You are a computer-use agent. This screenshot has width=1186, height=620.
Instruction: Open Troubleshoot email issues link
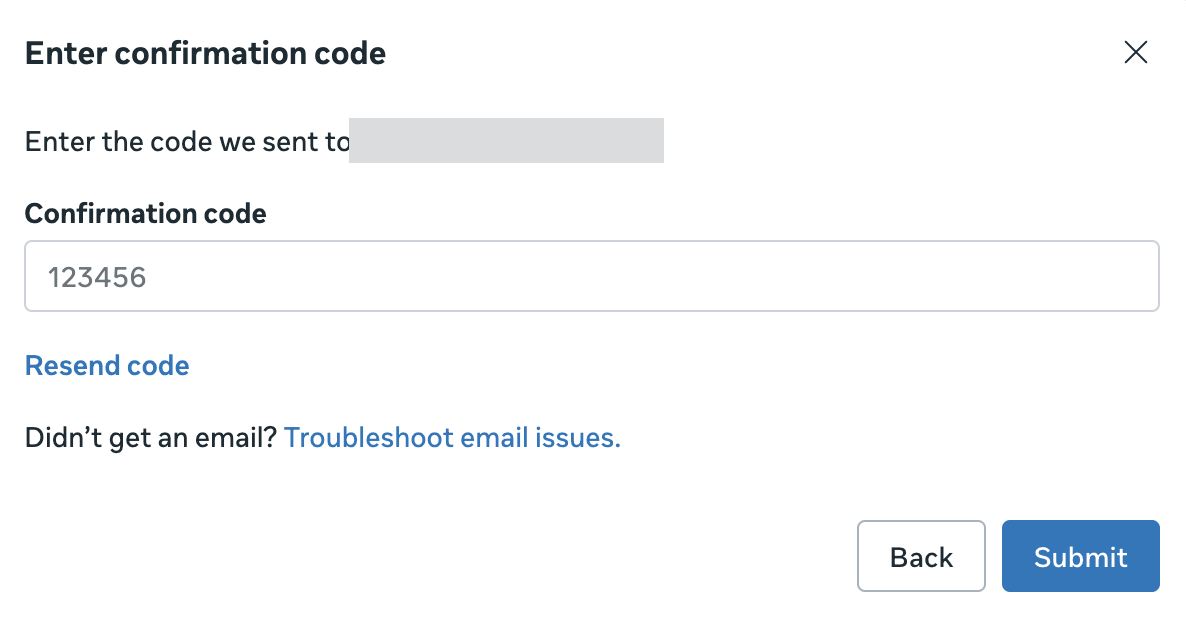coord(452,438)
